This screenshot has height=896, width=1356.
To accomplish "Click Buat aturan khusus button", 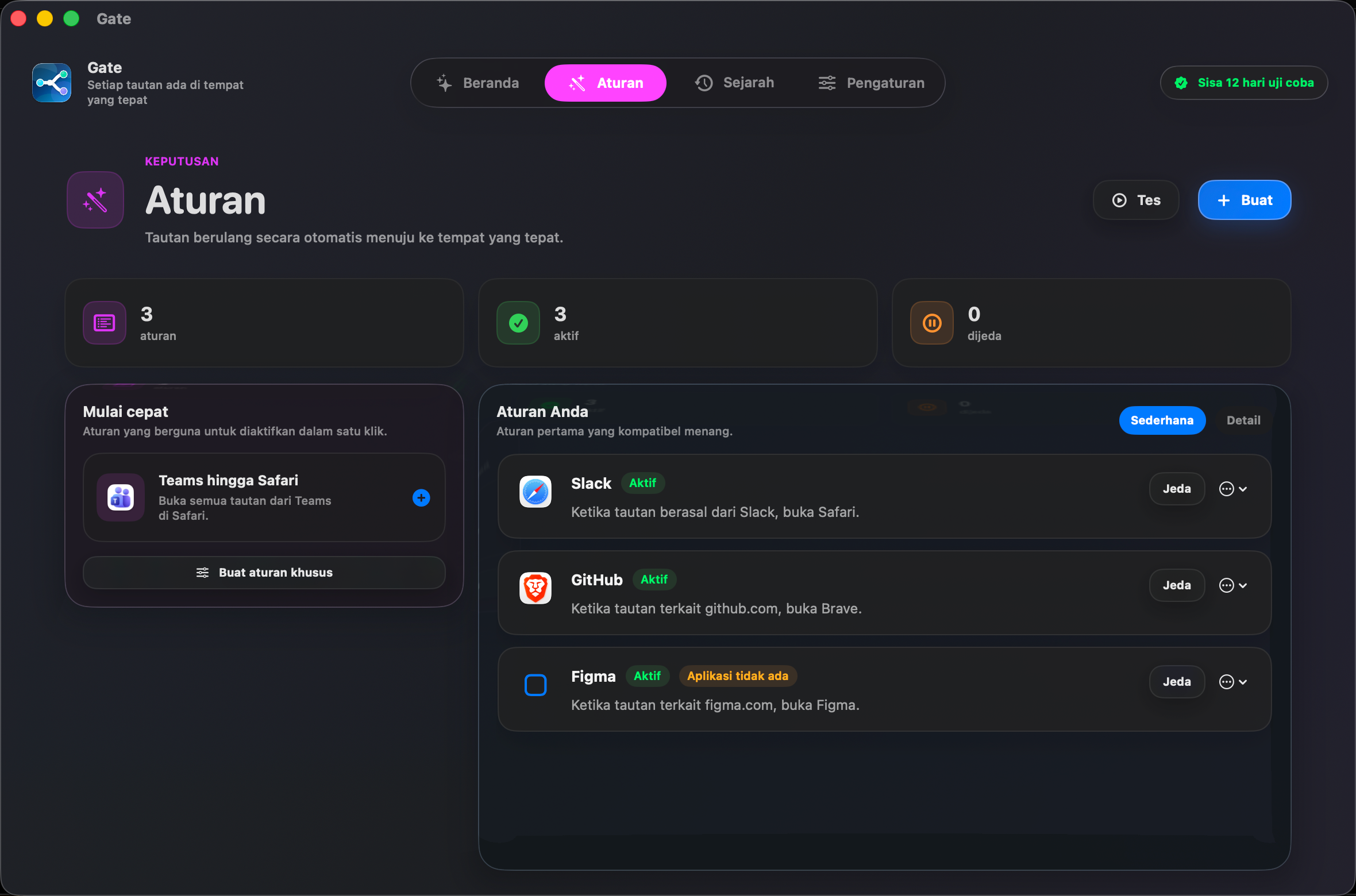I will 264,573.
